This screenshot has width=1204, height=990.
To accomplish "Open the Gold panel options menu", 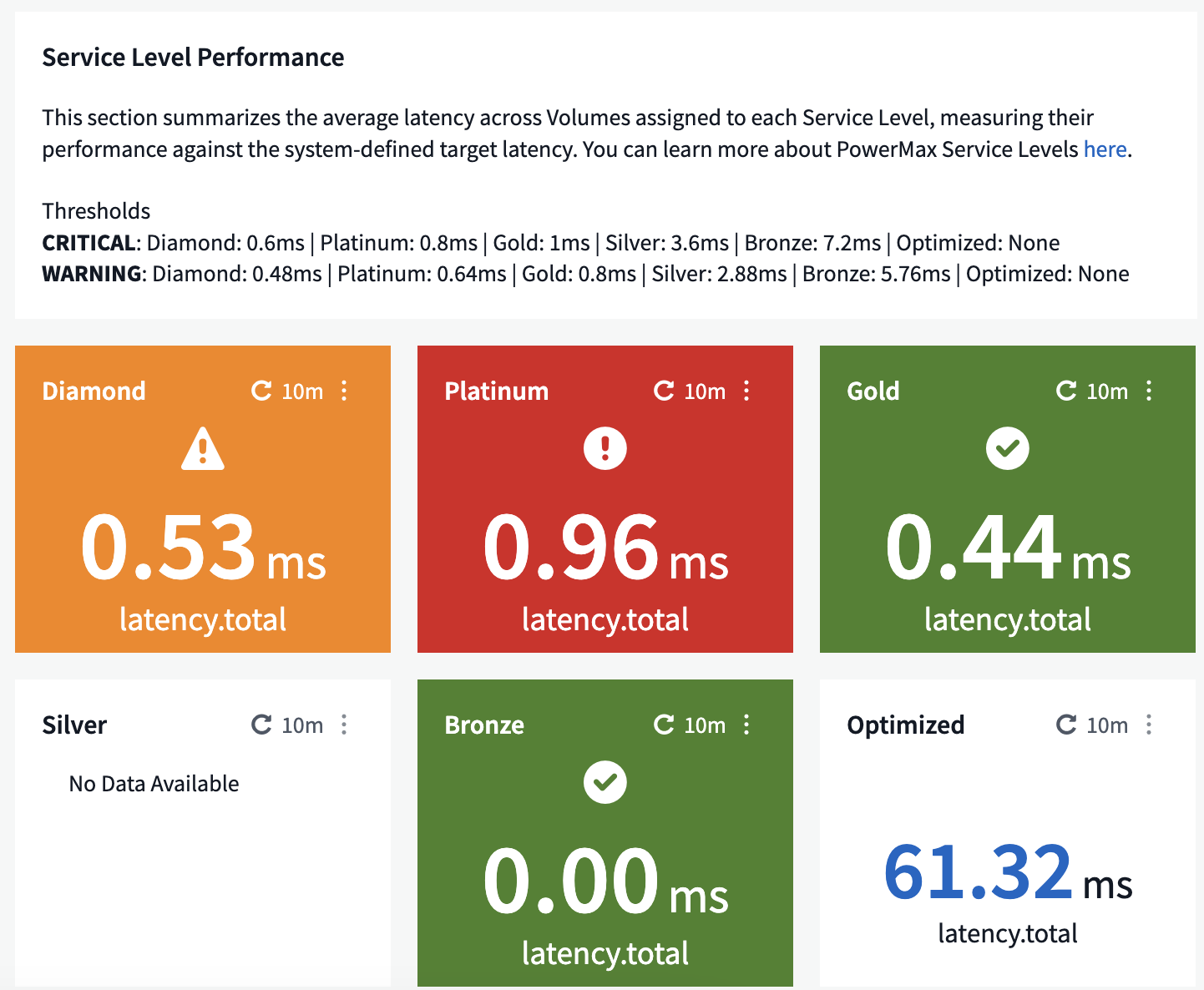I will tap(1149, 391).
